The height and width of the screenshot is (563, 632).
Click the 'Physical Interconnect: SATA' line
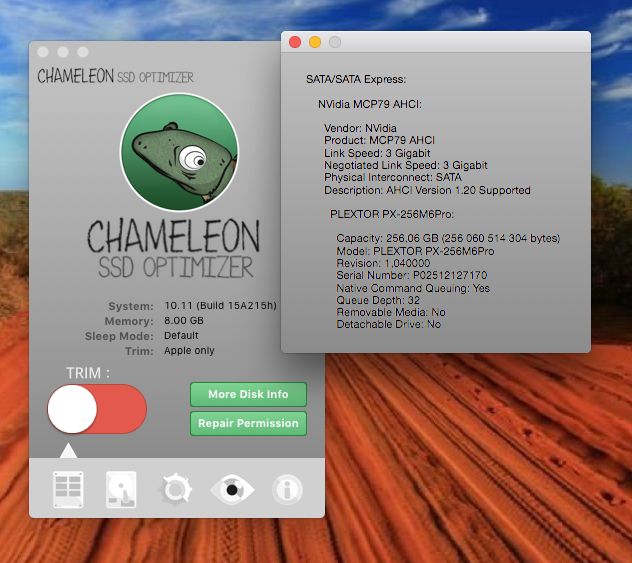click(393, 177)
